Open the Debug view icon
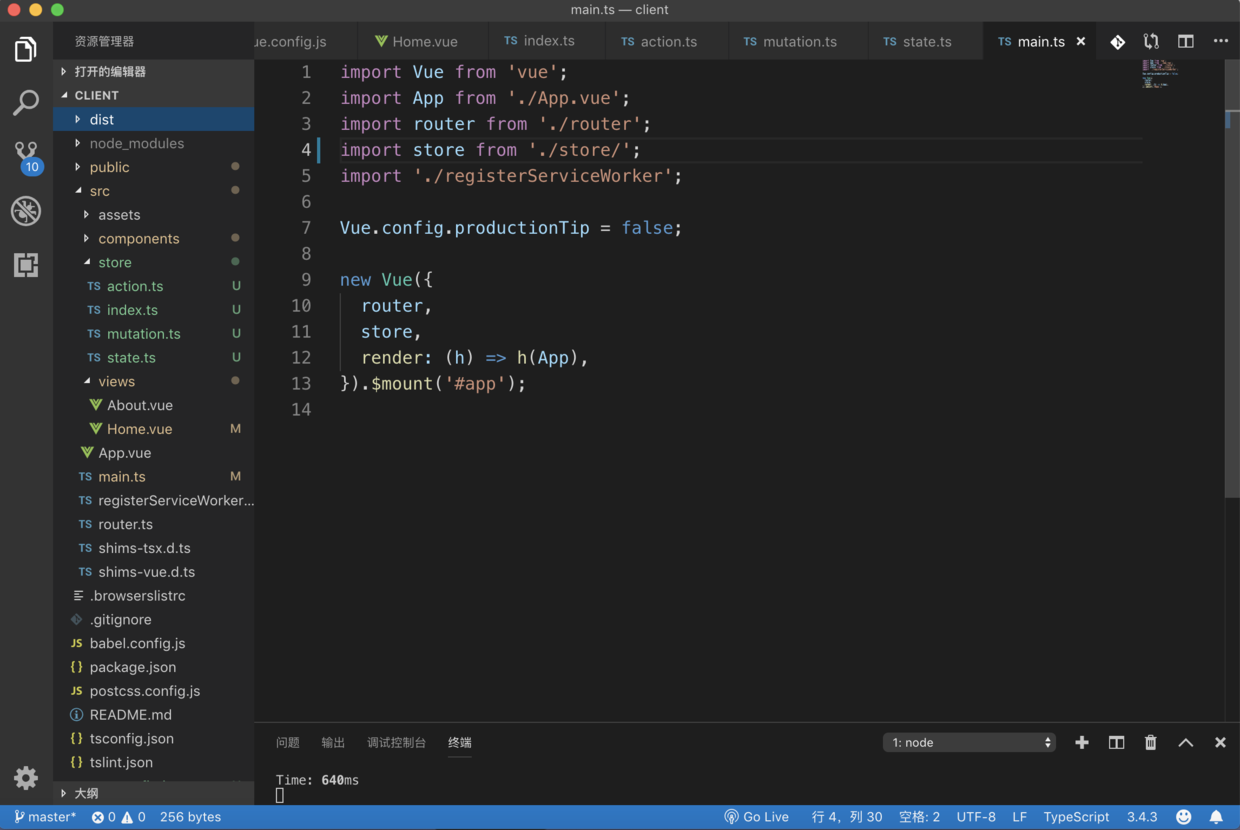Viewport: 1240px width, 830px height. click(x=26, y=211)
